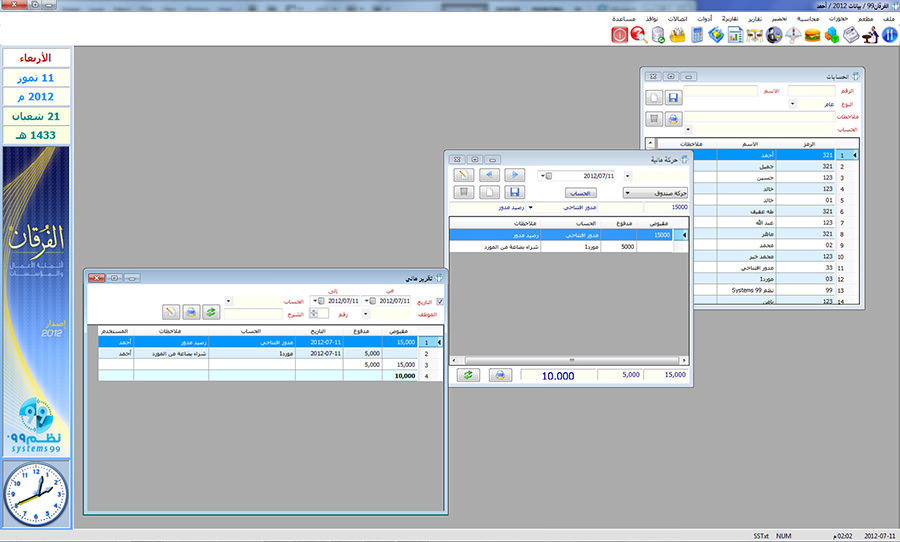Viewport: 900px width, 542px height.
Task: Click the up arrow of accounts list scrollbar
Action: [x=650, y=143]
